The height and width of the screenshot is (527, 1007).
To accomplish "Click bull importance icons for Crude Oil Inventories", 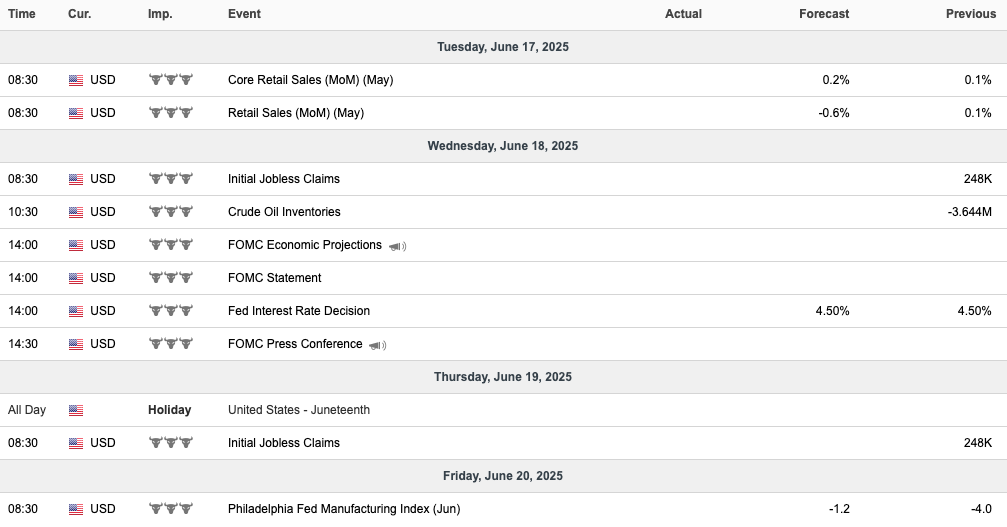I will [171, 211].
